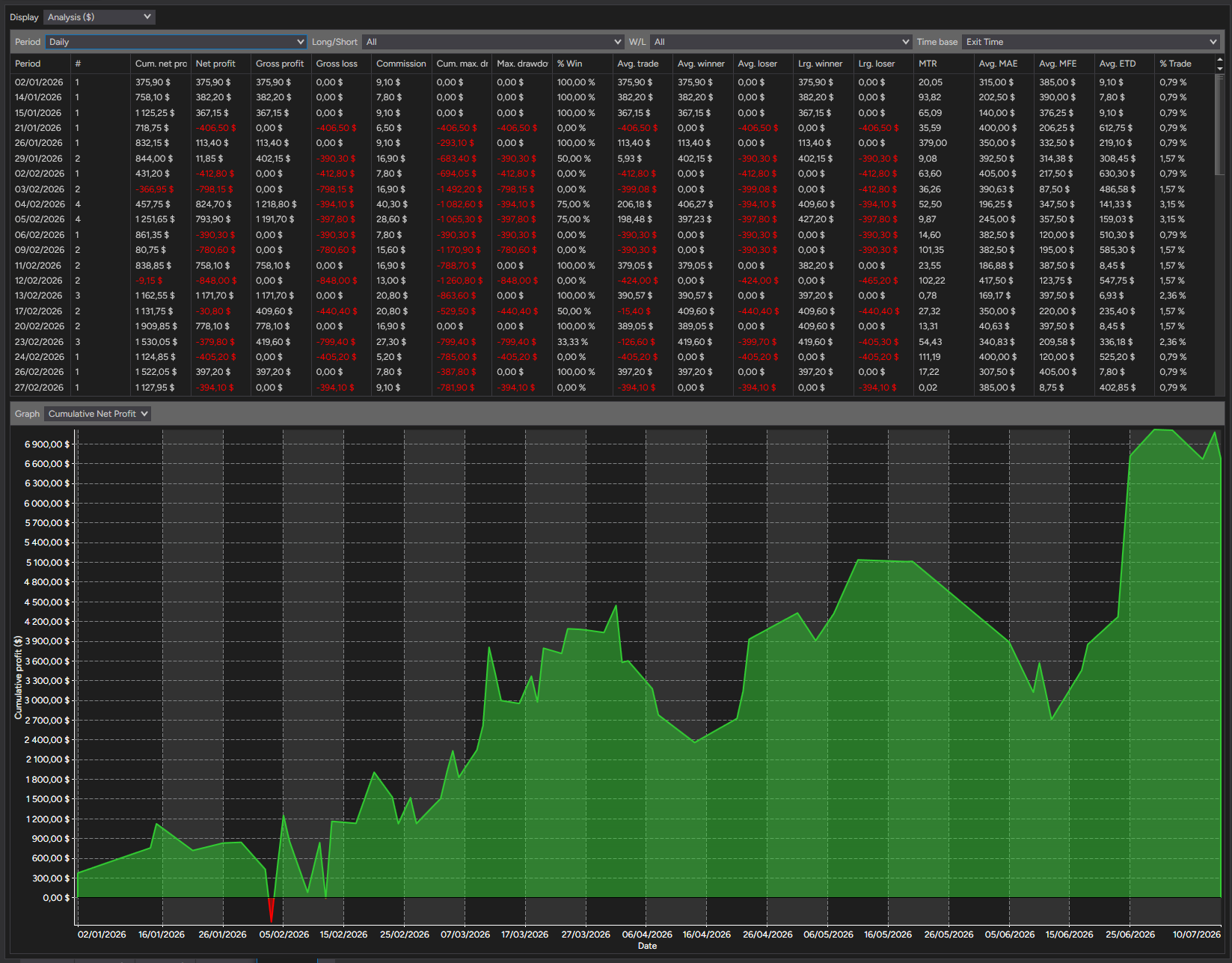Select the 09/02/2026 period row

click(613, 250)
